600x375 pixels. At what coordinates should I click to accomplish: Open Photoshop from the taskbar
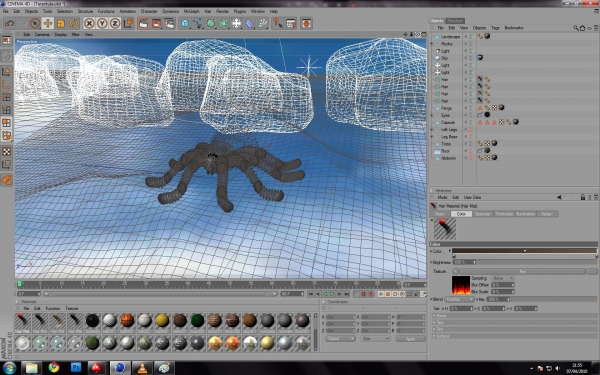point(76,368)
